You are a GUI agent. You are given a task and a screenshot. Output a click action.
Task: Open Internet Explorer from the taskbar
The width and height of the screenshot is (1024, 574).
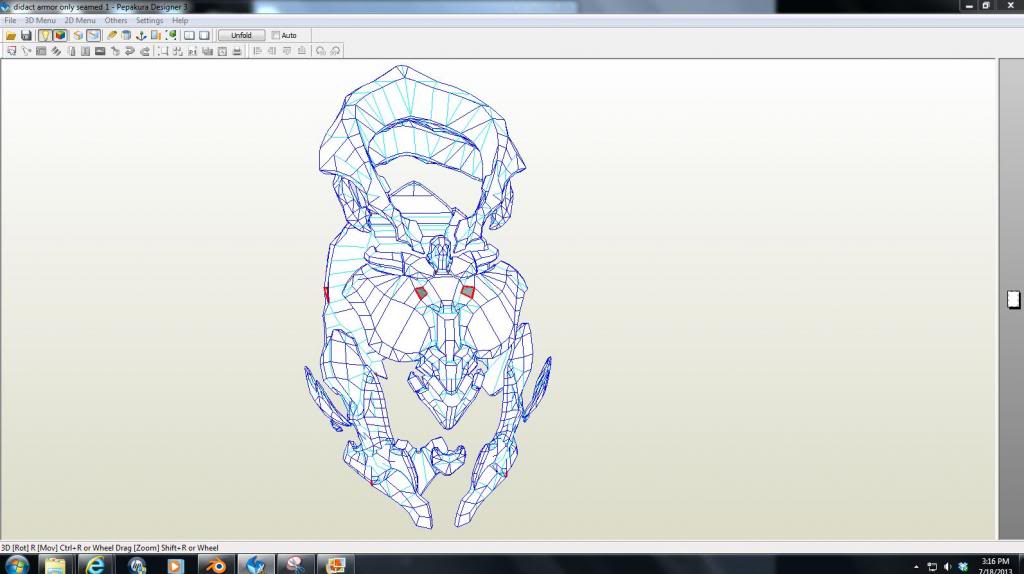pyautogui.click(x=95, y=565)
